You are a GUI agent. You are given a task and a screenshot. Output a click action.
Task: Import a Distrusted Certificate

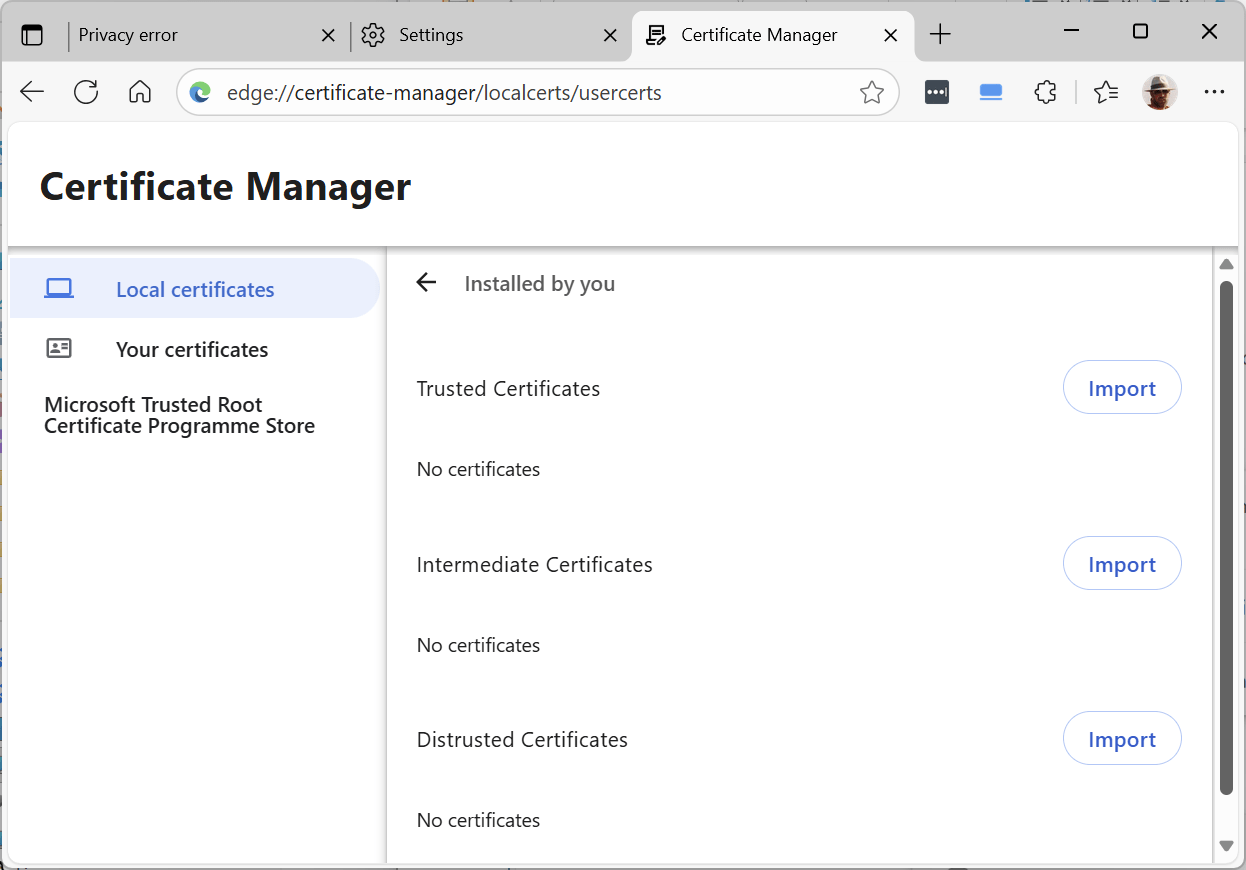pyautogui.click(x=1121, y=739)
